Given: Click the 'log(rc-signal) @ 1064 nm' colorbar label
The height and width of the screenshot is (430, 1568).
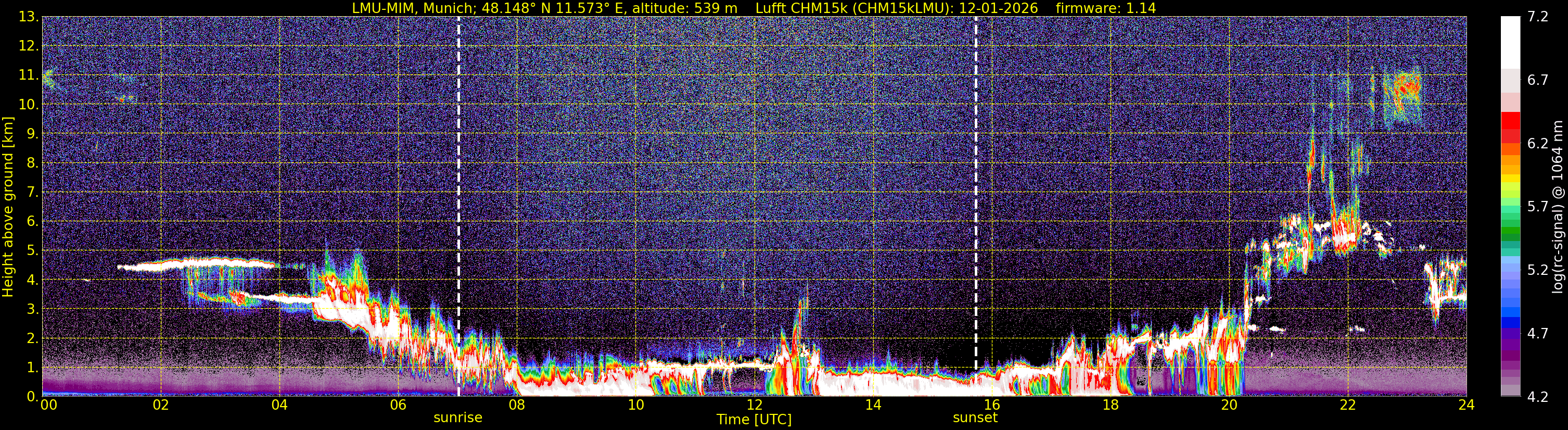Looking at the screenshot, I should coord(1557,207).
